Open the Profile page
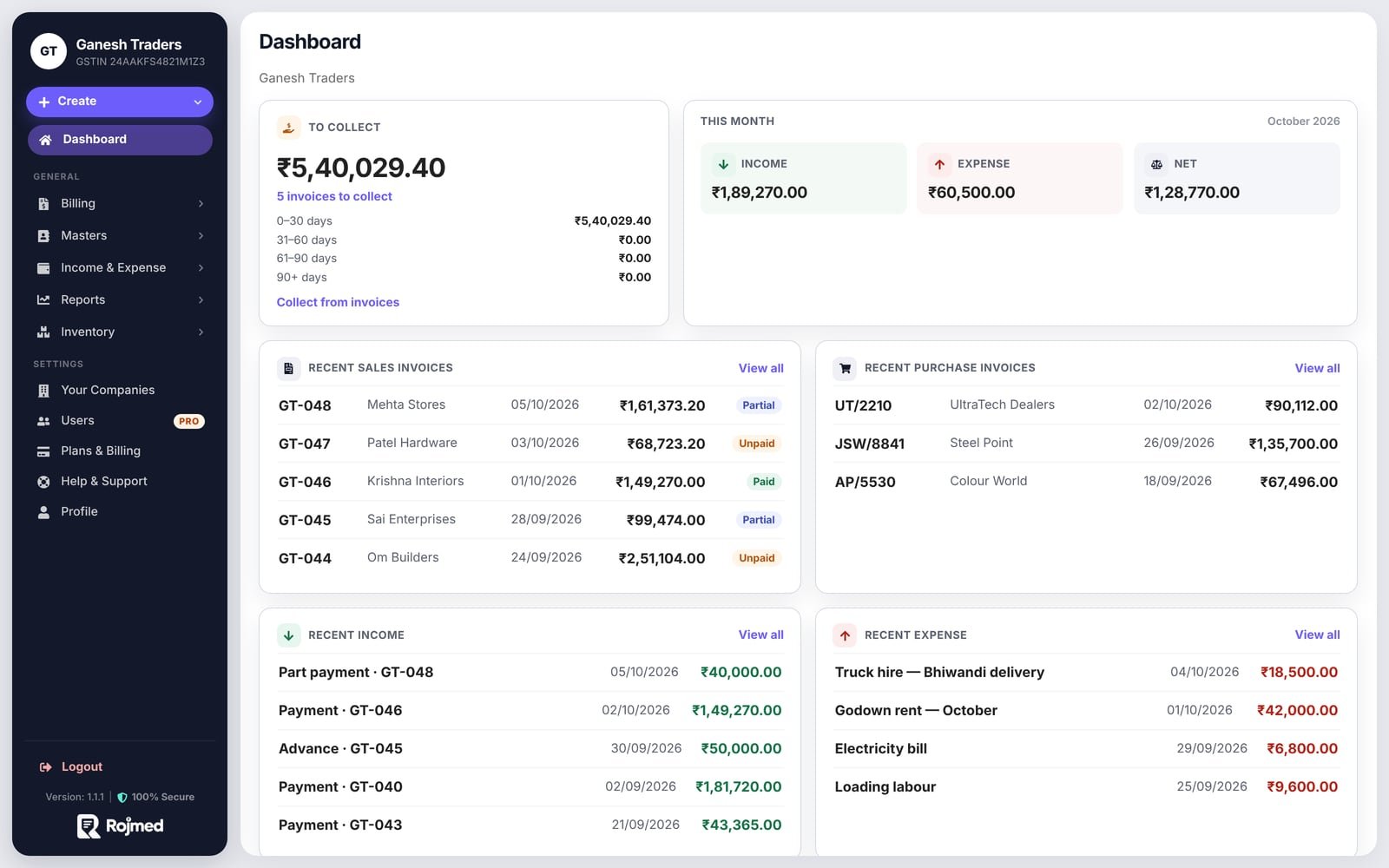The height and width of the screenshot is (868, 1389). point(120,512)
